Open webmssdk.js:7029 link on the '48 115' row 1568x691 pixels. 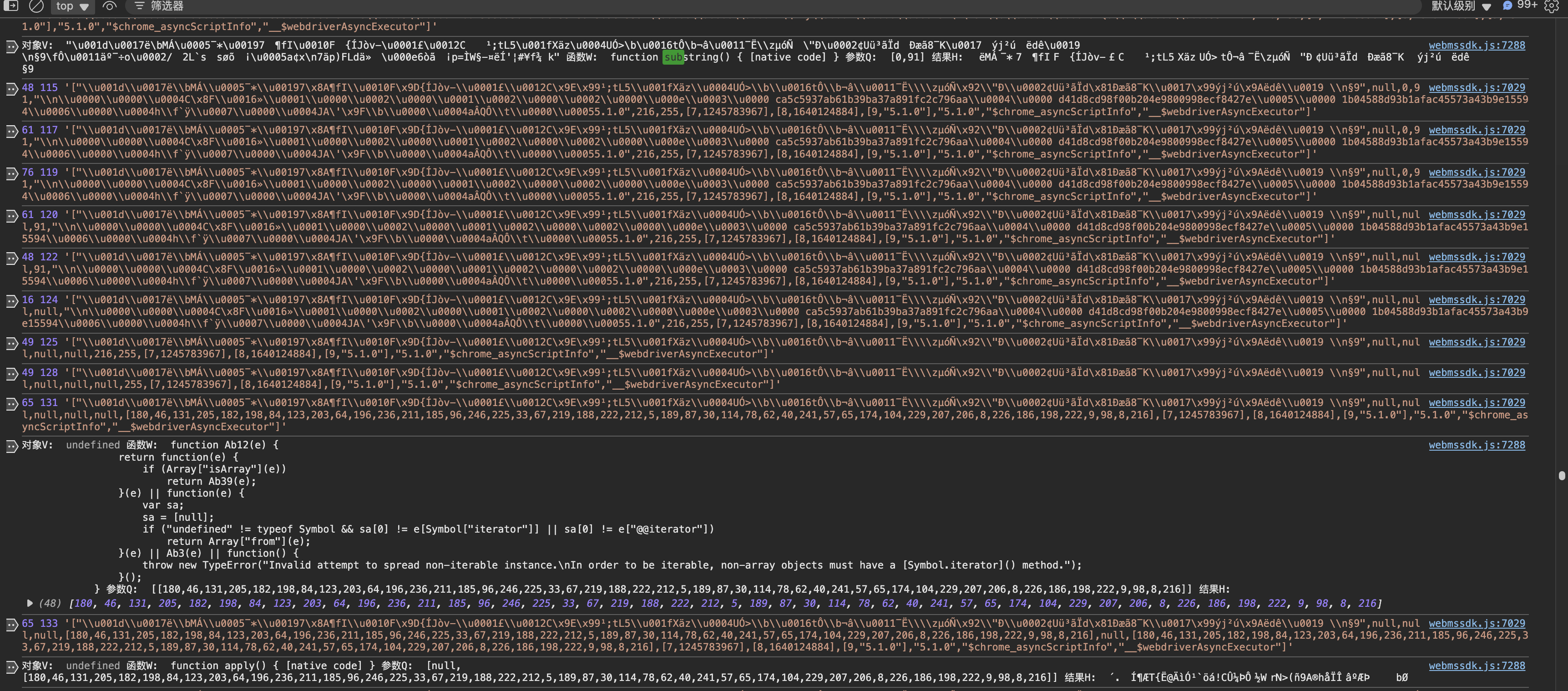pos(1477,88)
